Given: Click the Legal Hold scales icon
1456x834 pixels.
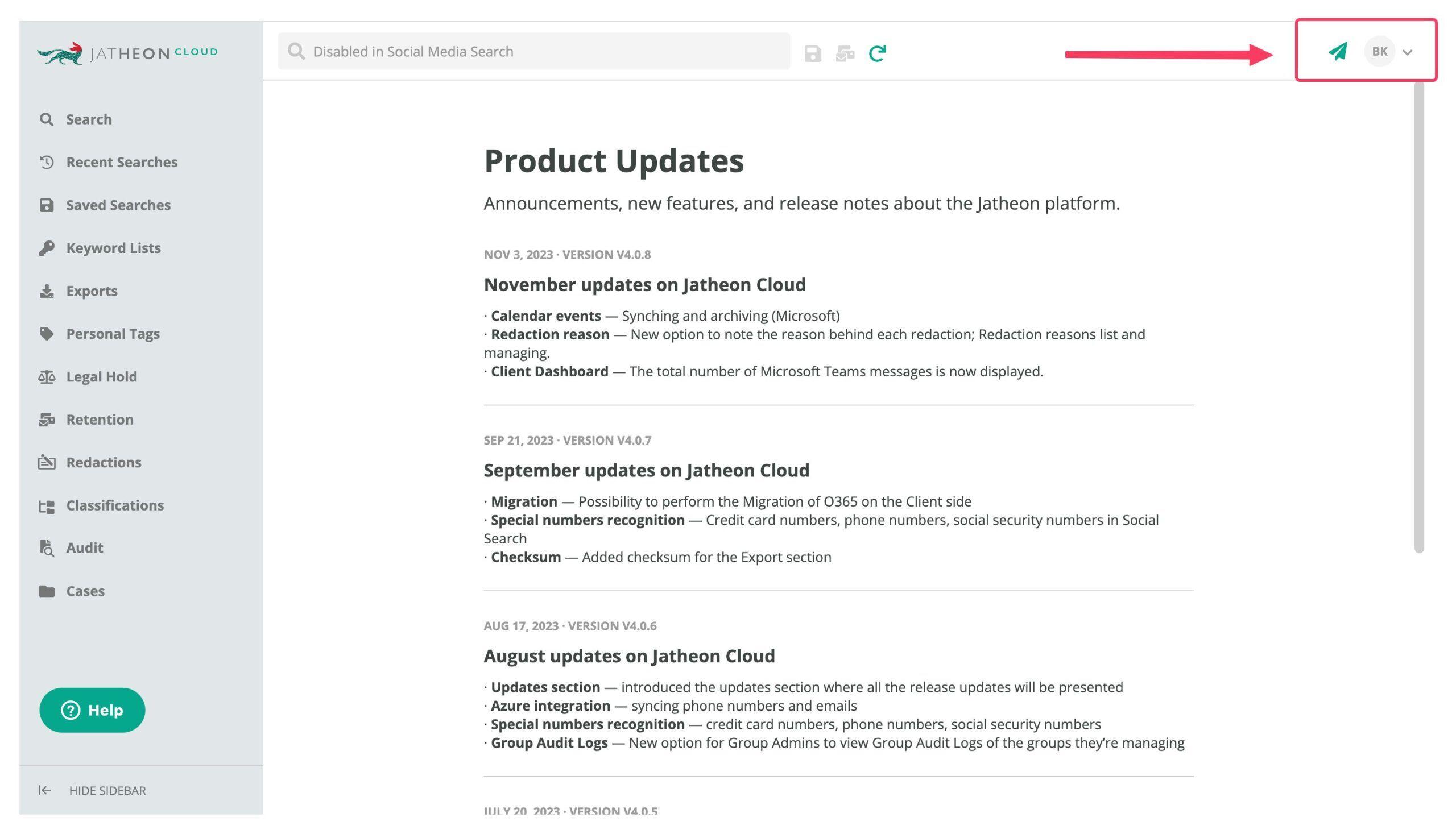Looking at the screenshot, I should click(x=47, y=377).
